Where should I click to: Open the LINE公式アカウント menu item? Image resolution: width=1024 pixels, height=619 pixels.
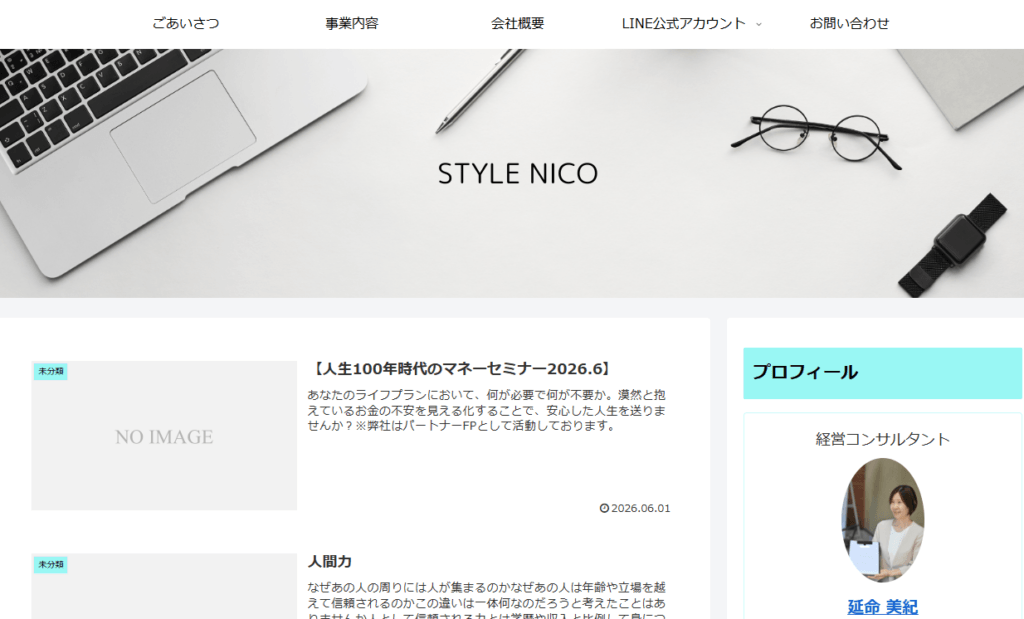point(683,24)
